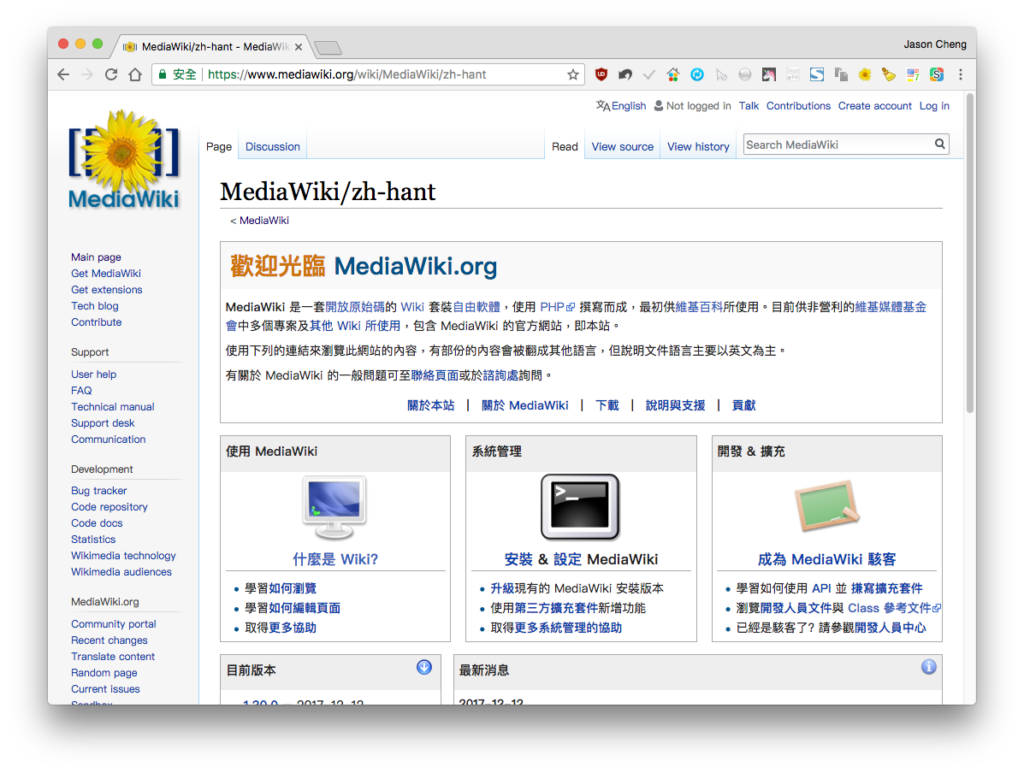The image size is (1024, 773).
Task: Open Statistics sidebar link
Action: click(93, 540)
